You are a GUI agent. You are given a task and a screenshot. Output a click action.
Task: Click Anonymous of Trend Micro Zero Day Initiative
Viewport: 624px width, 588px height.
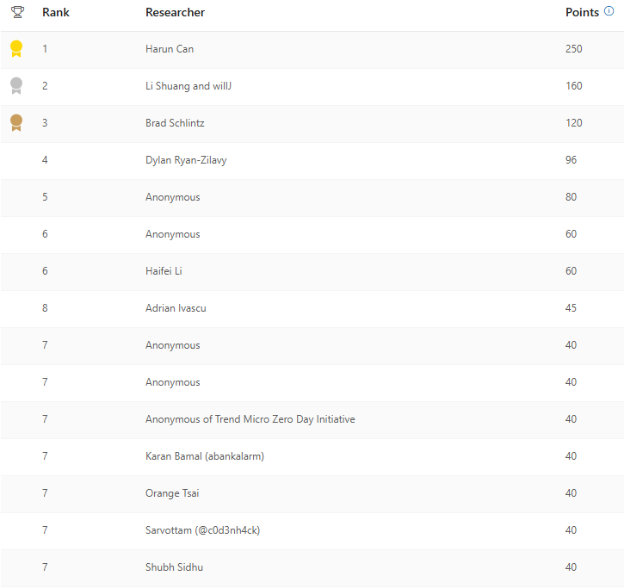(x=250, y=419)
